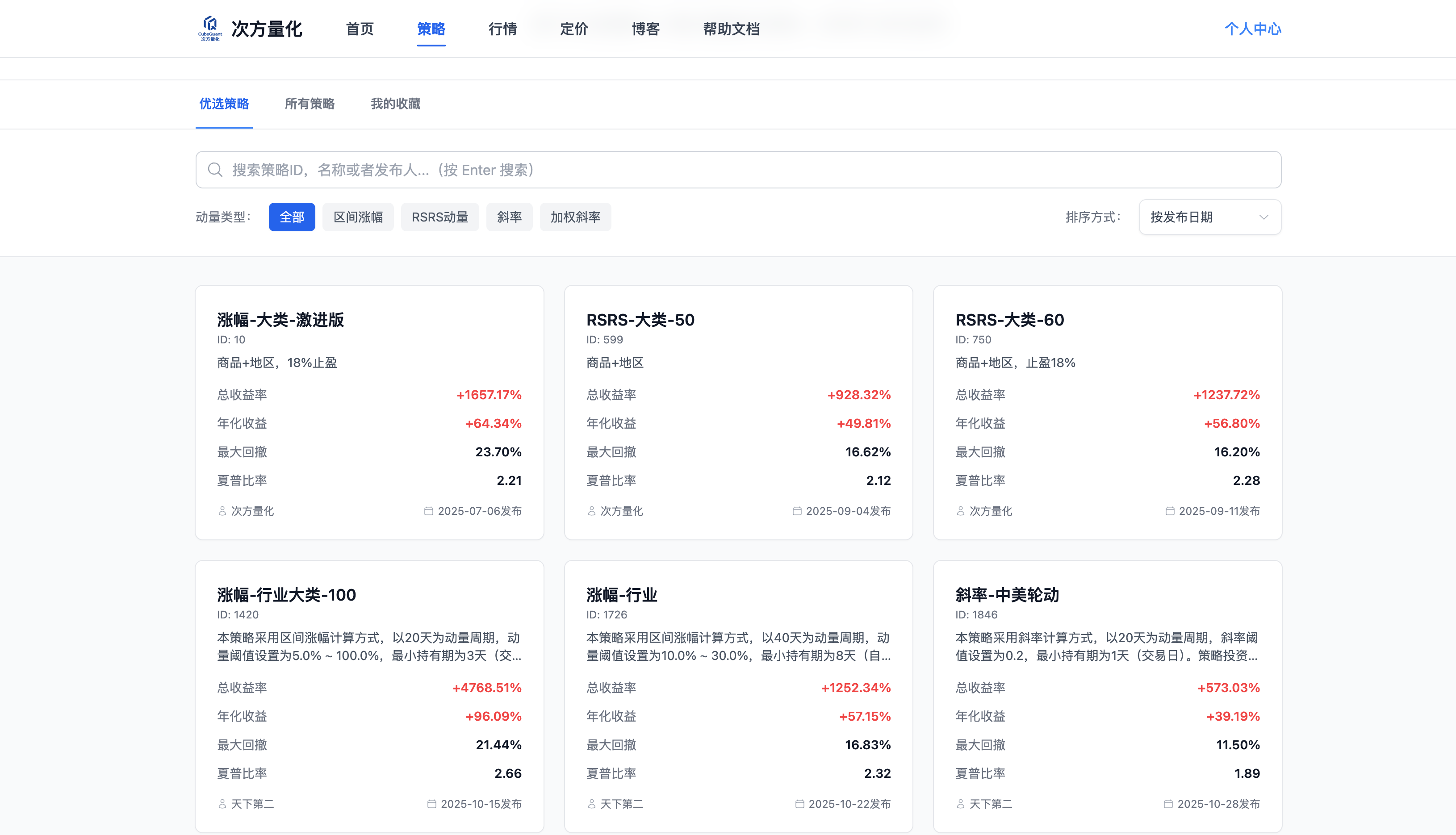Filter by 区间涨幅 momentum type
Image resolution: width=1456 pixels, height=835 pixels.
pos(358,217)
